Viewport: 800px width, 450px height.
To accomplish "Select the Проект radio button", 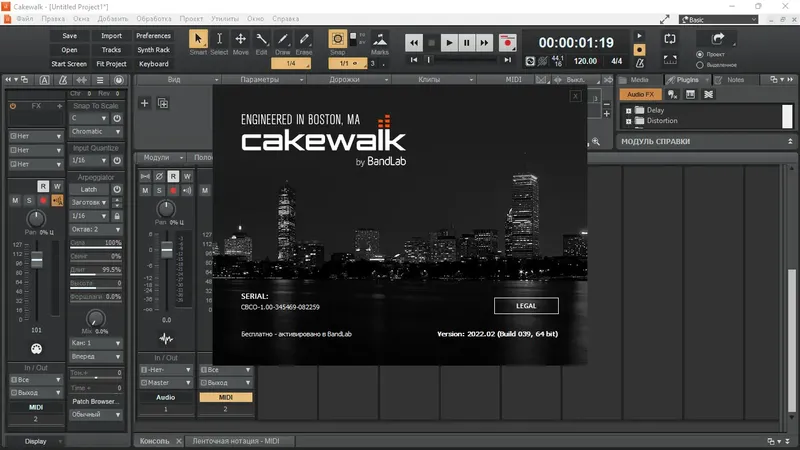I will 699,54.
